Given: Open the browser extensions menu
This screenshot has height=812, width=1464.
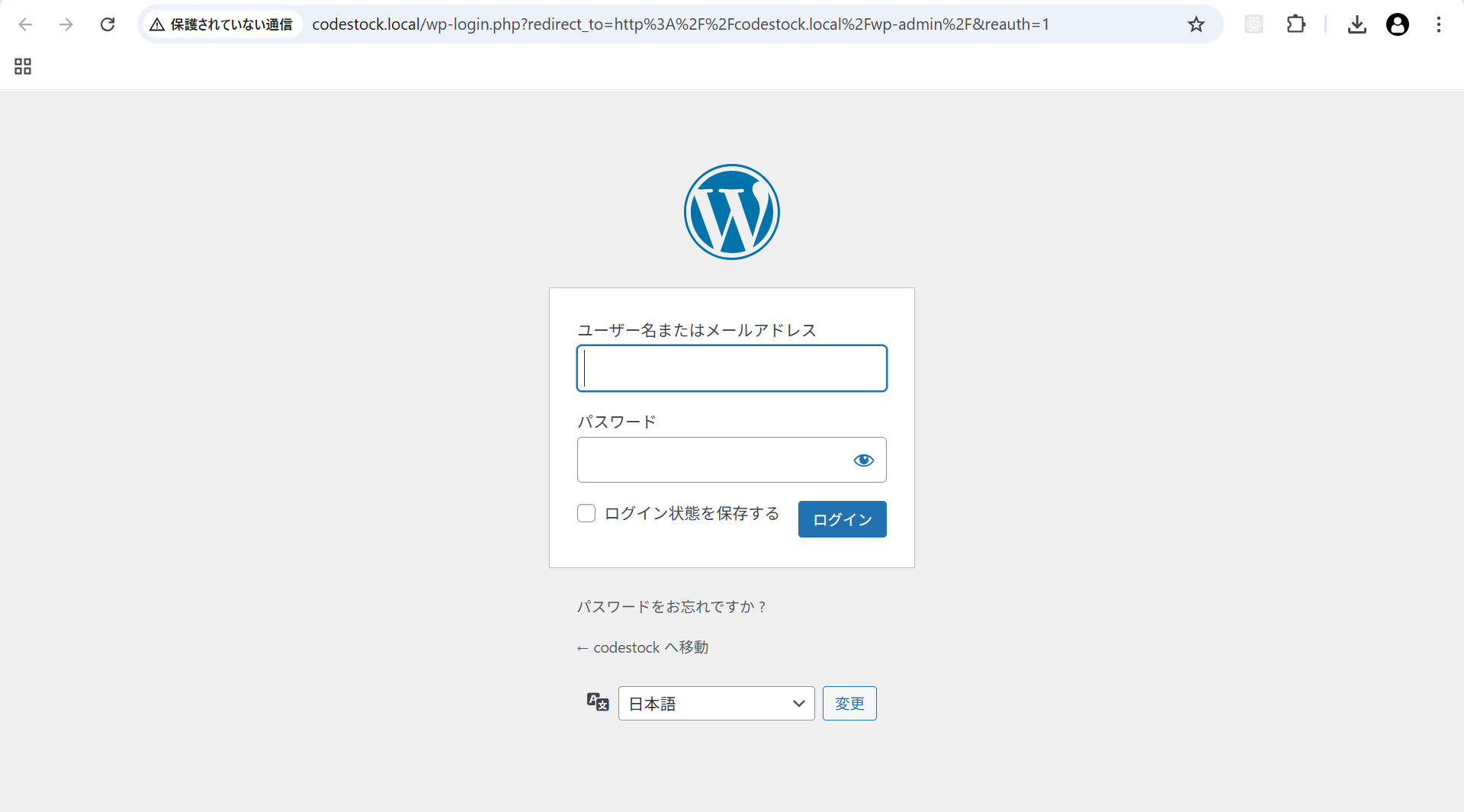Looking at the screenshot, I should [x=1296, y=24].
